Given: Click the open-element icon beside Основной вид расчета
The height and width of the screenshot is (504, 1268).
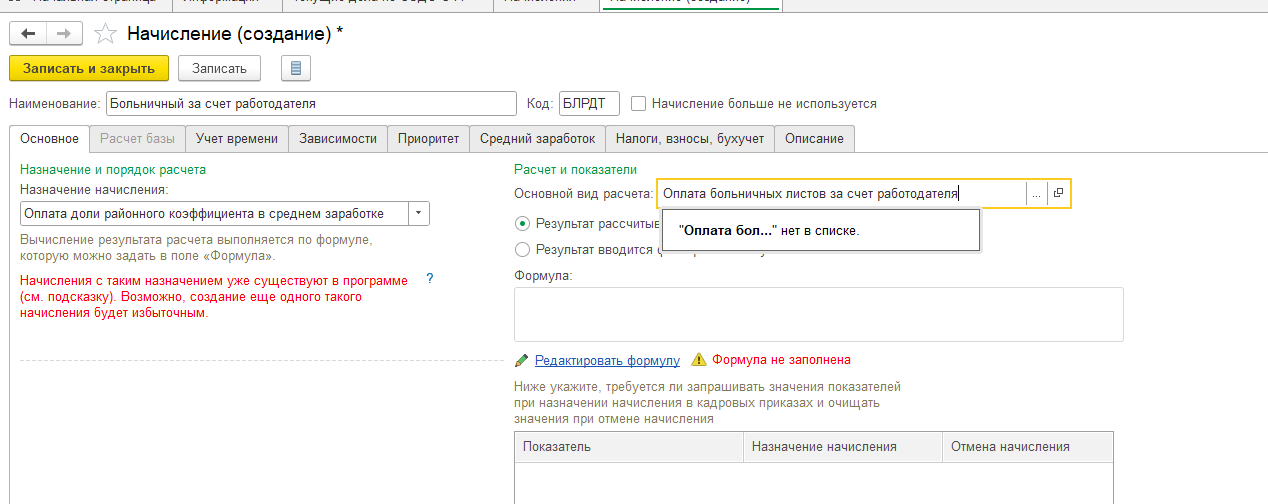Looking at the screenshot, I should coord(1059,193).
